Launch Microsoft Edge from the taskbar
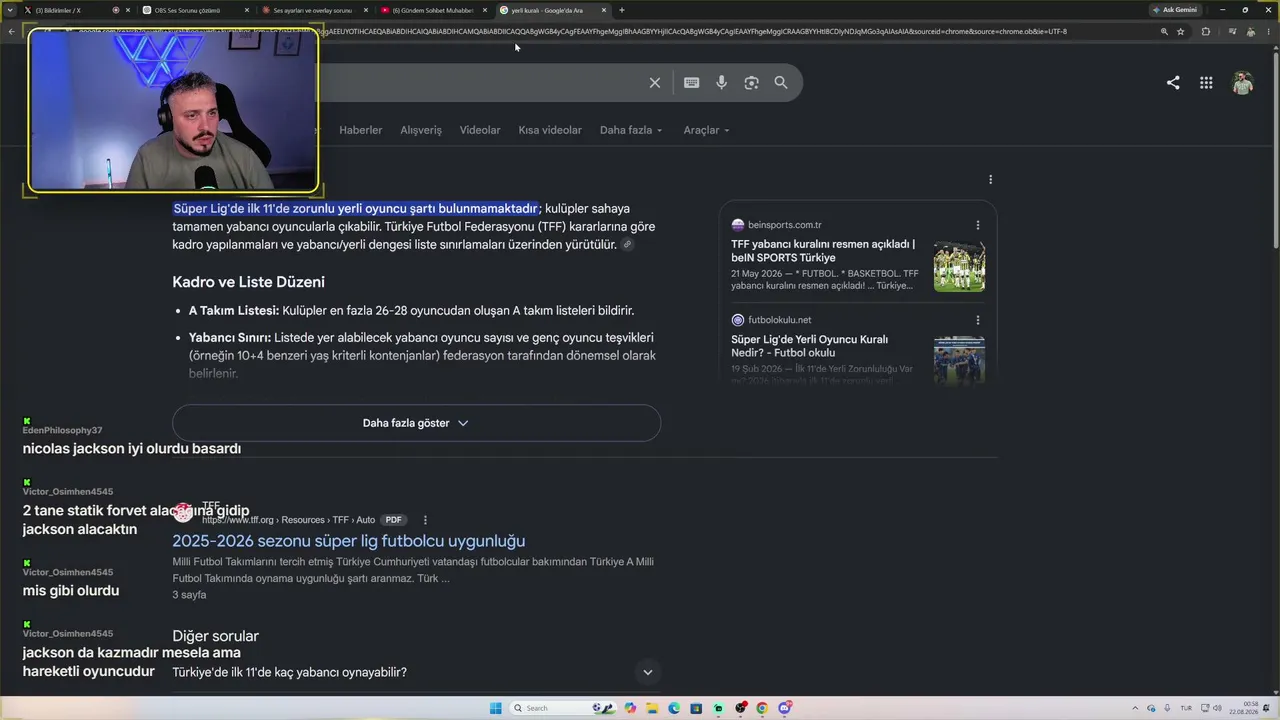Image resolution: width=1280 pixels, height=720 pixels. 674,708
